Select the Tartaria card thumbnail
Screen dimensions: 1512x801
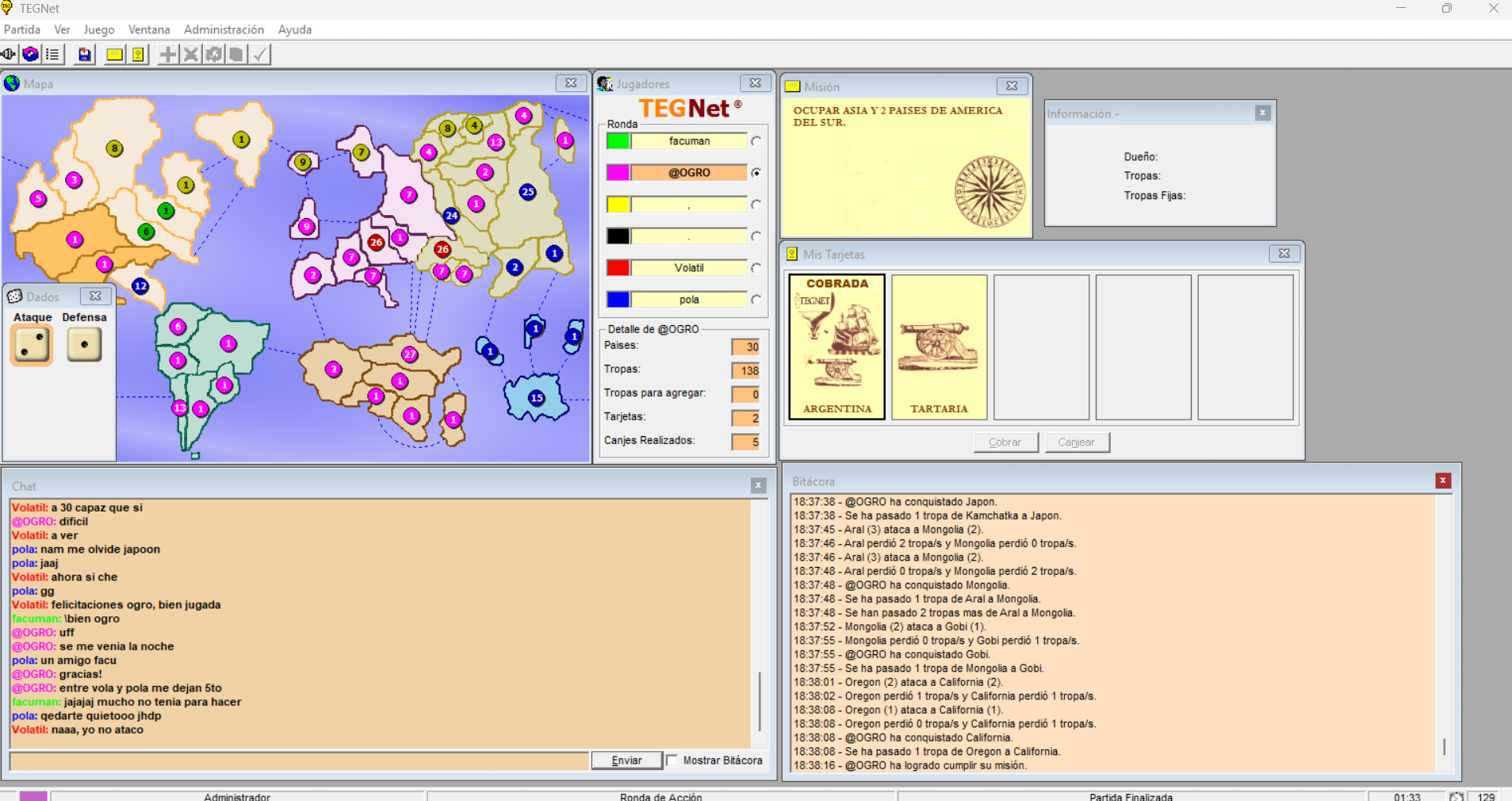point(939,347)
